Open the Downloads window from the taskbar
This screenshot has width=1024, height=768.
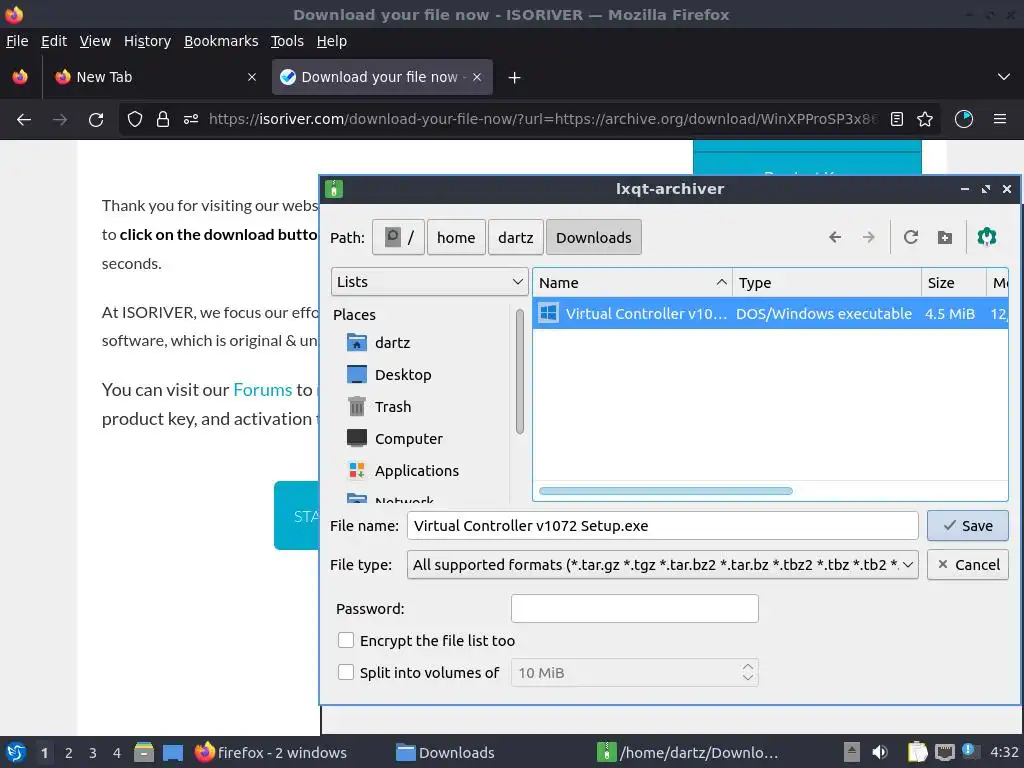445,752
